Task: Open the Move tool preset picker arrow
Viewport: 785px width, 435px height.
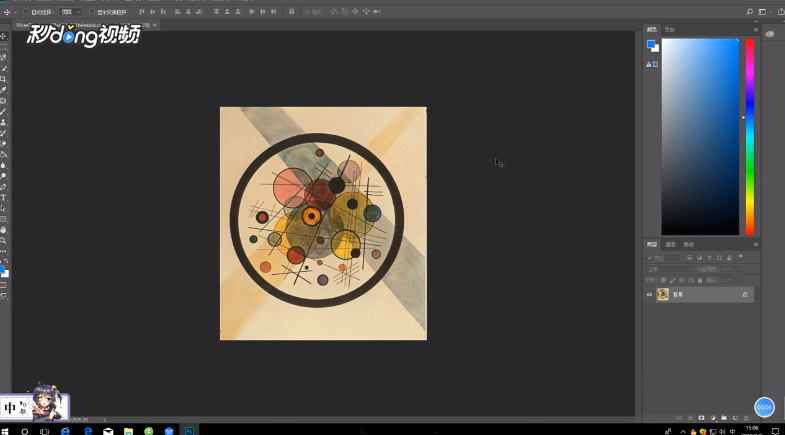Action: tap(16, 12)
